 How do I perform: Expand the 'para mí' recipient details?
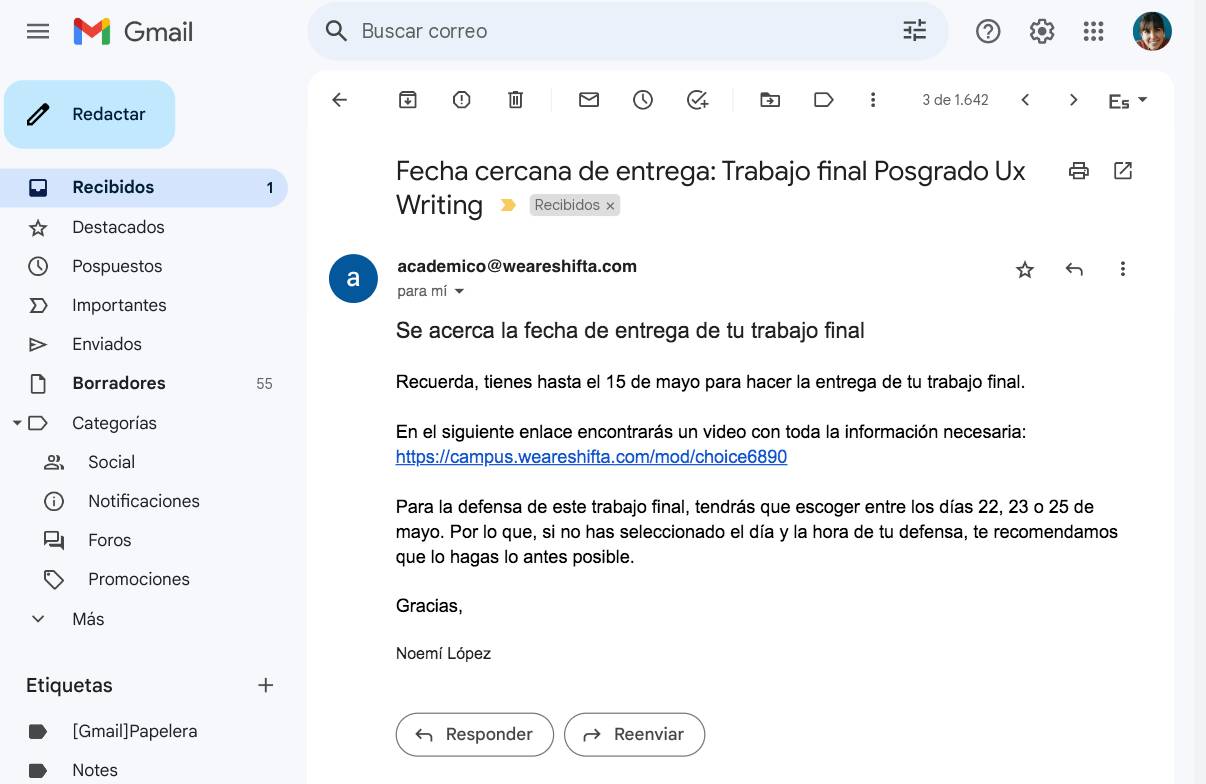click(x=459, y=291)
